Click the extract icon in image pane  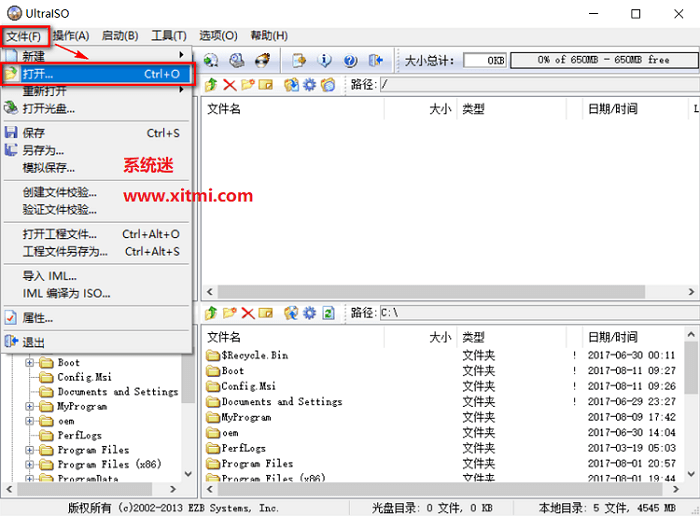pos(291,84)
